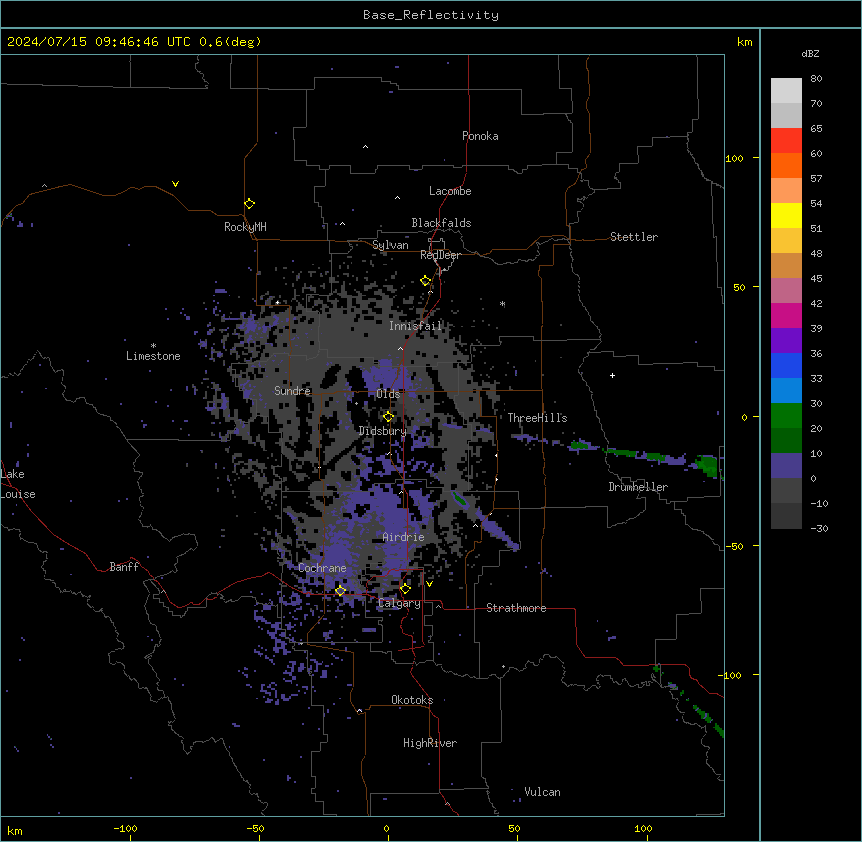This screenshot has width=862, height=842.
Task: Click the Limestone label
Action: point(153,356)
